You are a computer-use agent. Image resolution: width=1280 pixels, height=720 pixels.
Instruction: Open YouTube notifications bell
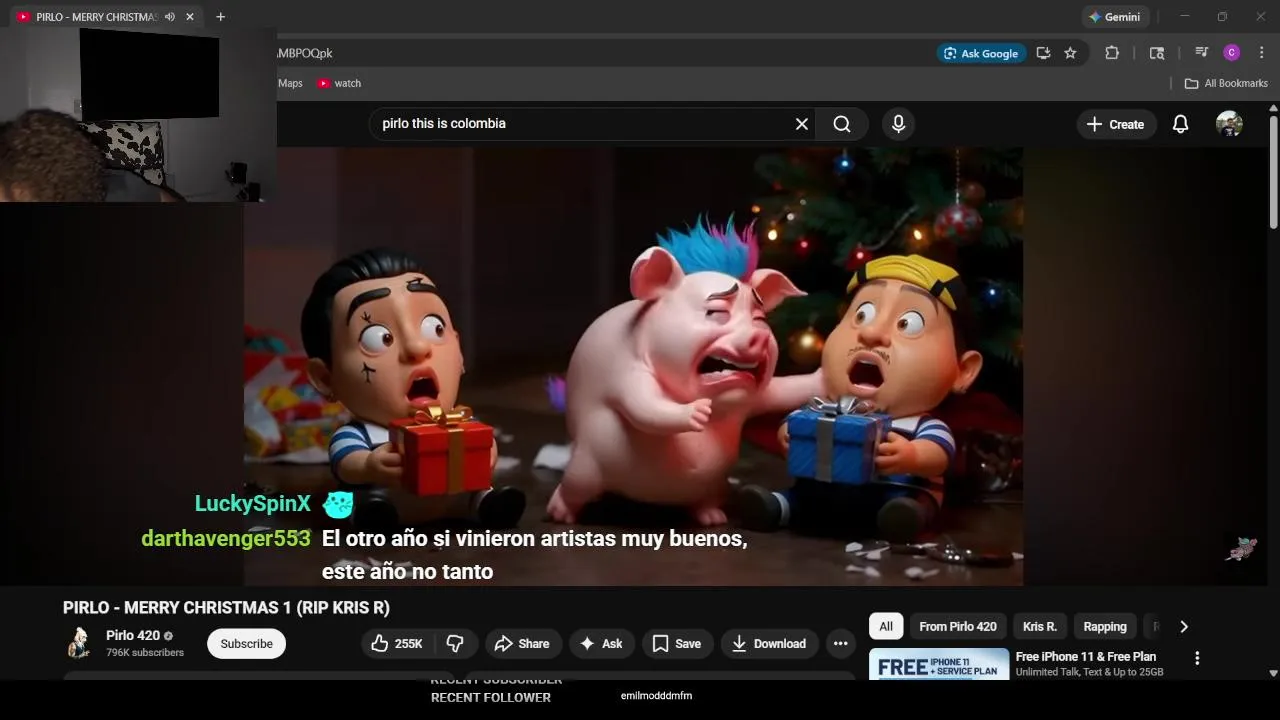click(x=1180, y=124)
